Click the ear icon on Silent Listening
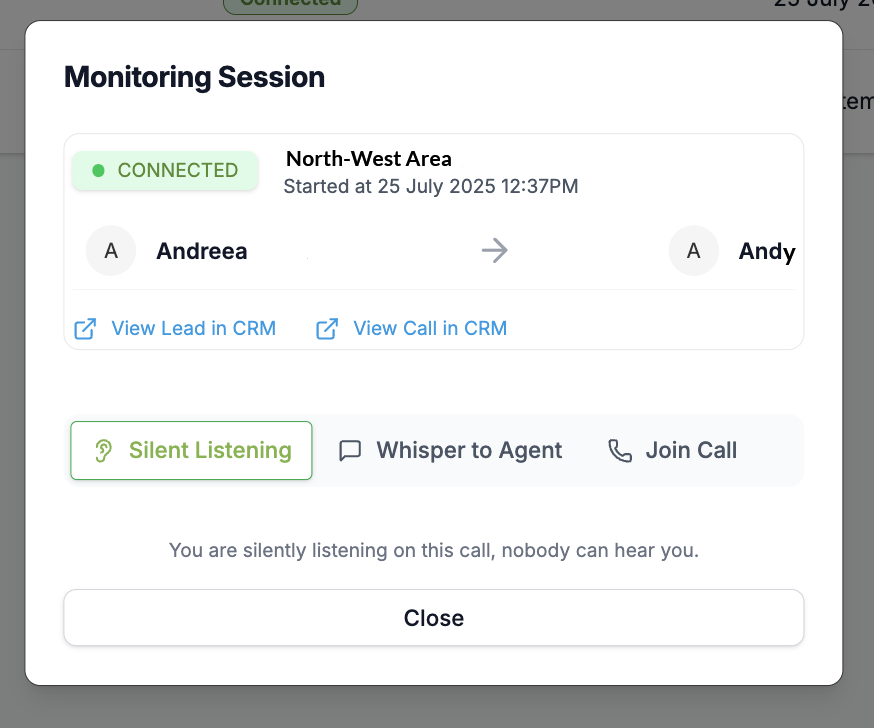 point(103,451)
